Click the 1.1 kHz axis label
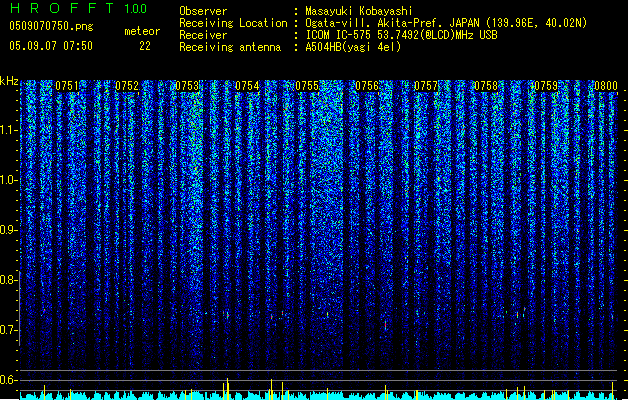Screen dimensions: 629x400 [x=9, y=130]
